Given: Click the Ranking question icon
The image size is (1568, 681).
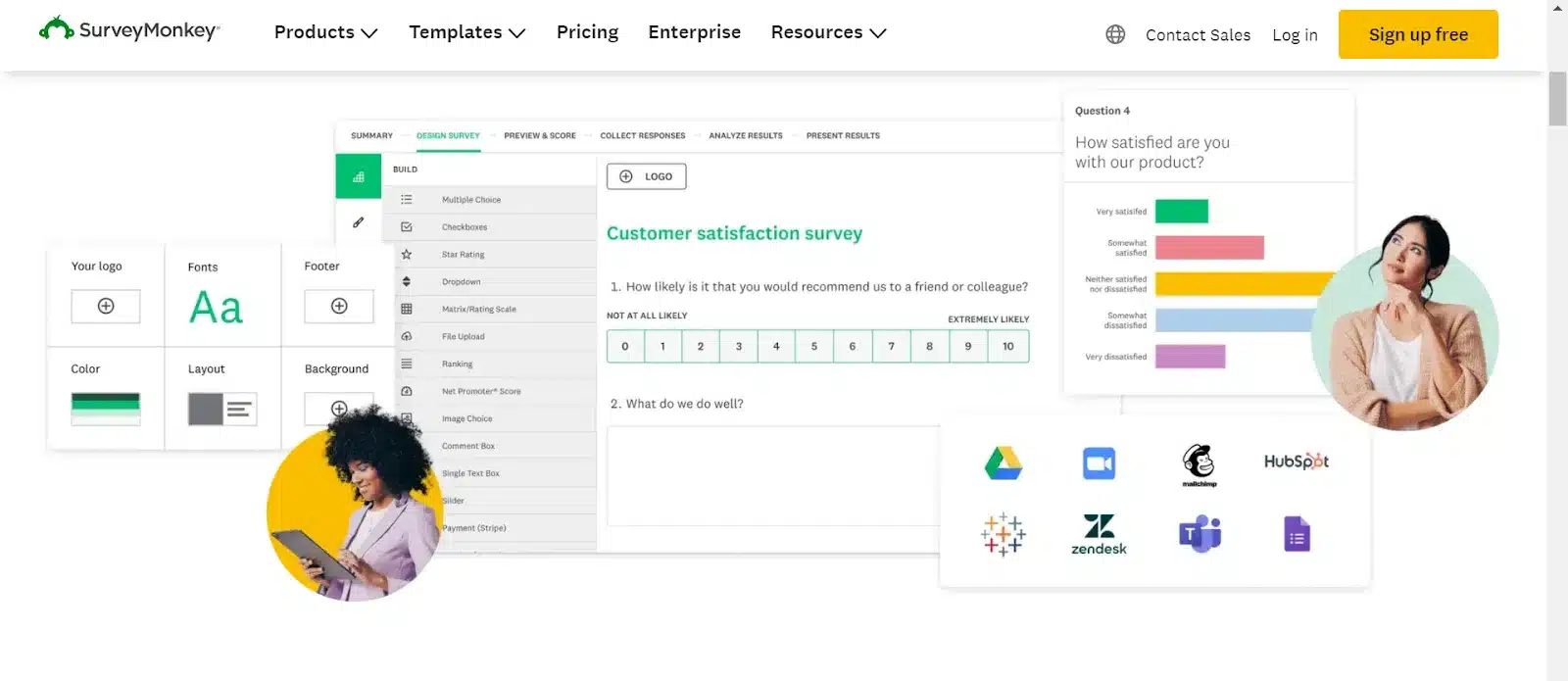Looking at the screenshot, I should [x=407, y=364].
